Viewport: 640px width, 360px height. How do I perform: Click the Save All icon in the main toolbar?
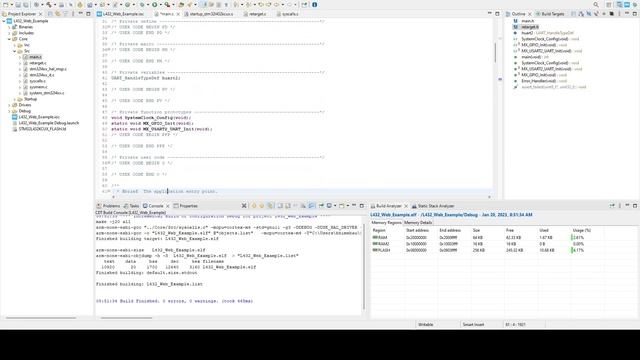[25, 4]
